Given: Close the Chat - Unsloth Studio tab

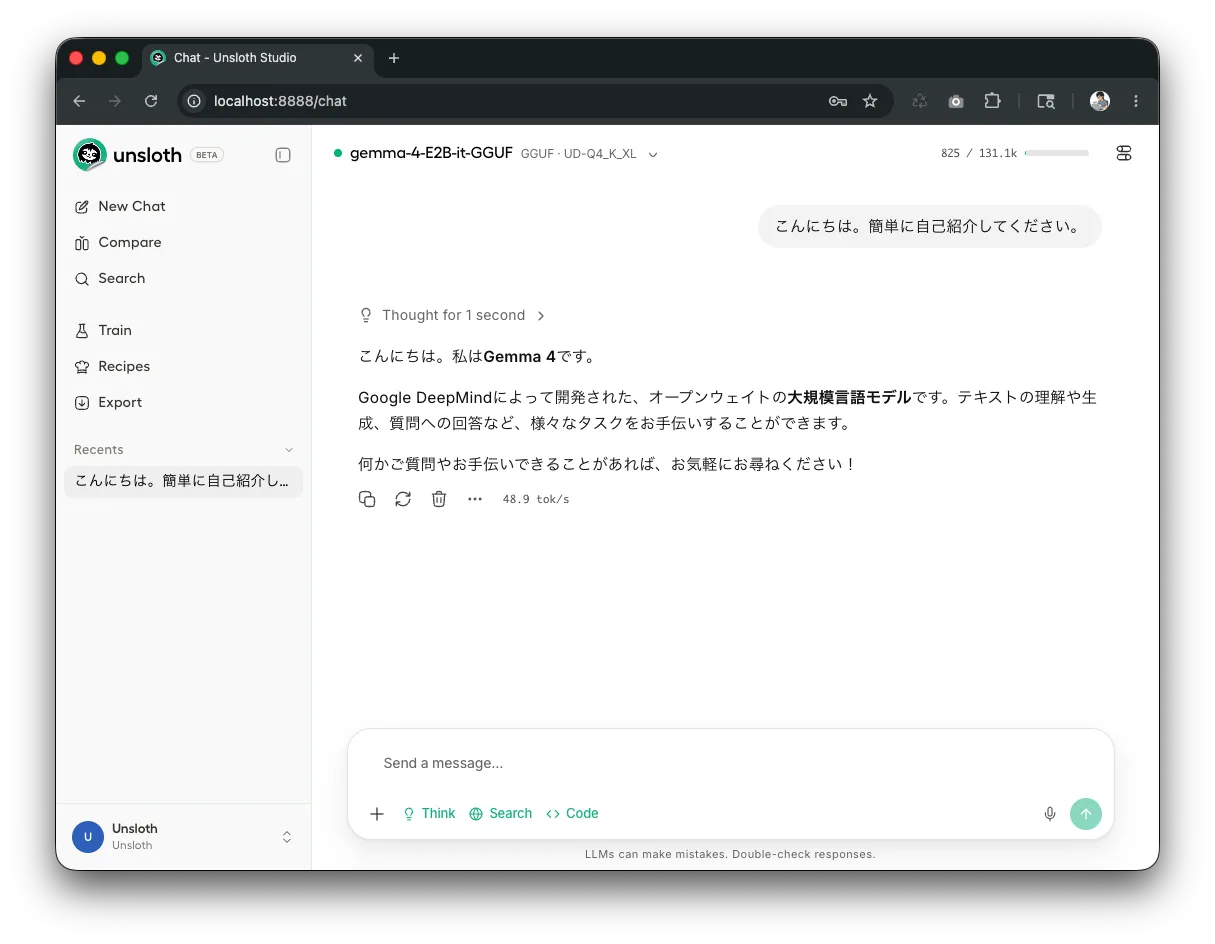Looking at the screenshot, I should coord(358,58).
